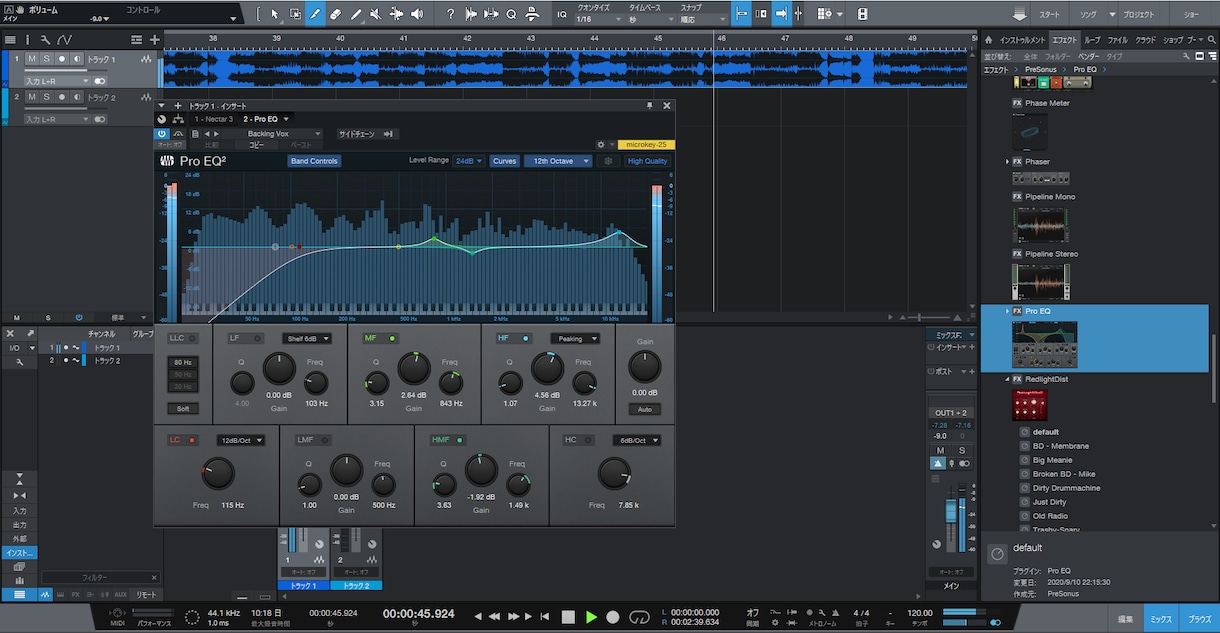
Task: Switch to the 1 - Nectar 3 insert tab
Action: pos(213,119)
